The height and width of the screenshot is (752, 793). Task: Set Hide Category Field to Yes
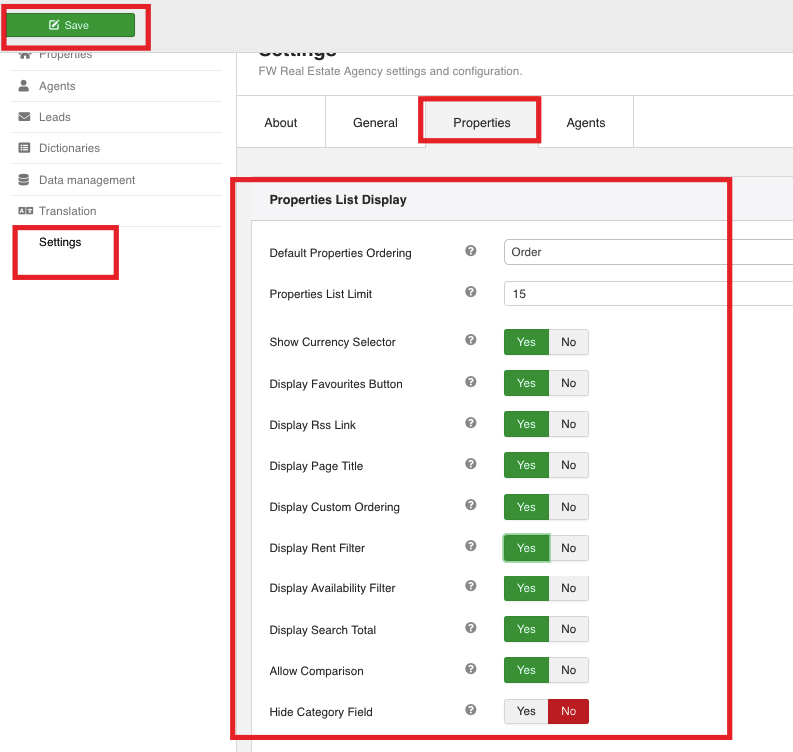[x=526, y=711]
